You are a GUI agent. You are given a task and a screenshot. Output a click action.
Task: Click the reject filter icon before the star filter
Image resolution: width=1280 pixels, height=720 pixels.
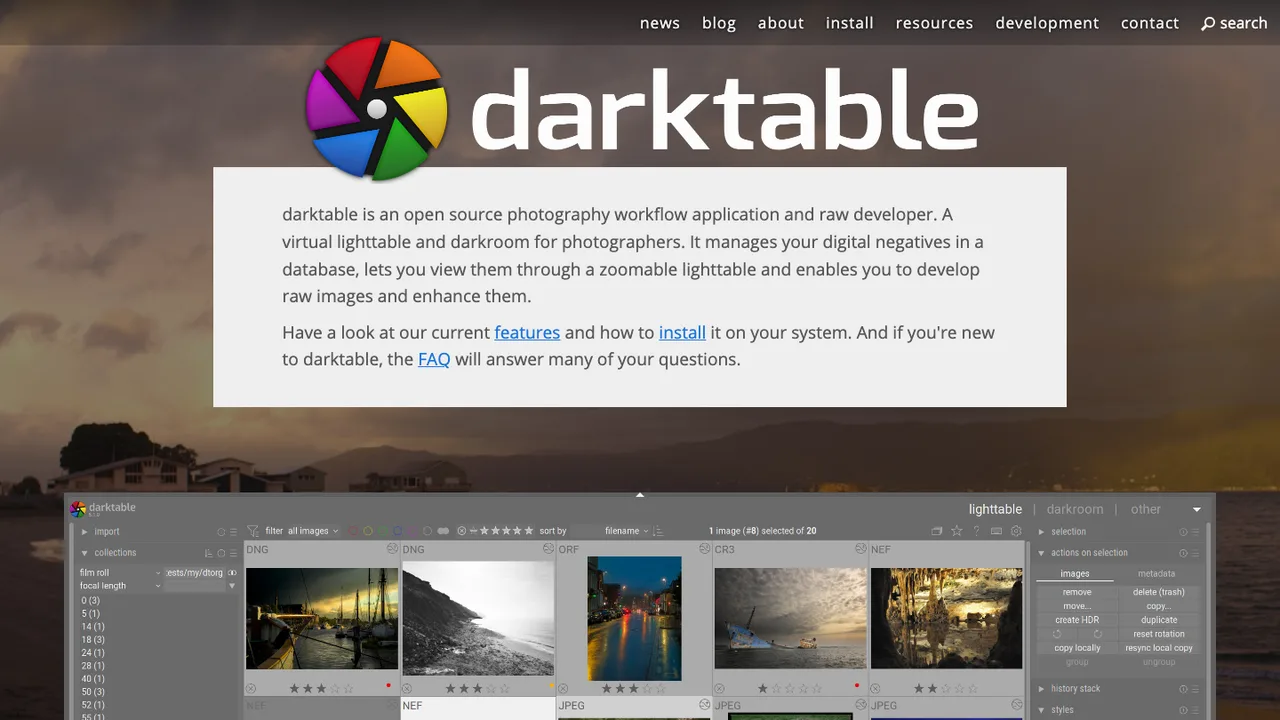pos(462,531)
